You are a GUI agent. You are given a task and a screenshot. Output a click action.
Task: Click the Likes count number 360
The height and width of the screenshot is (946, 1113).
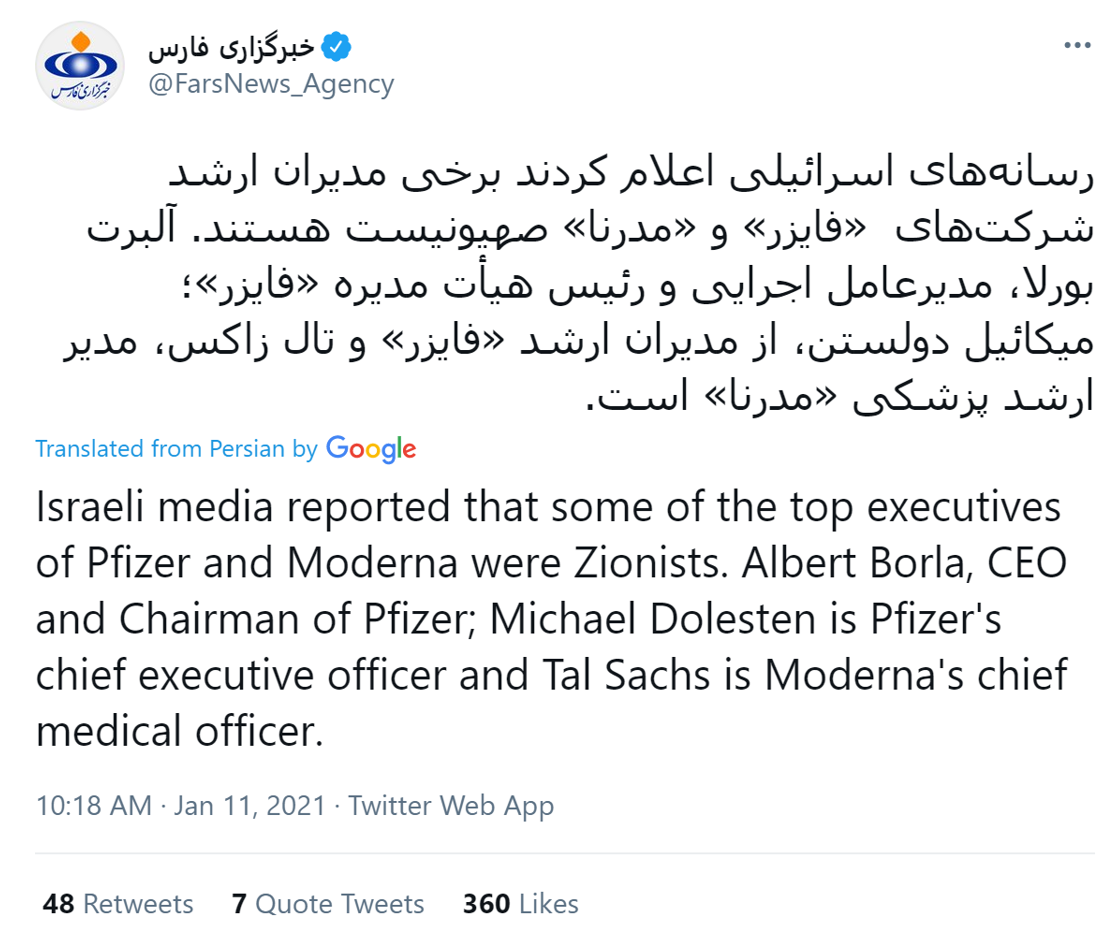tap(486, 904)
